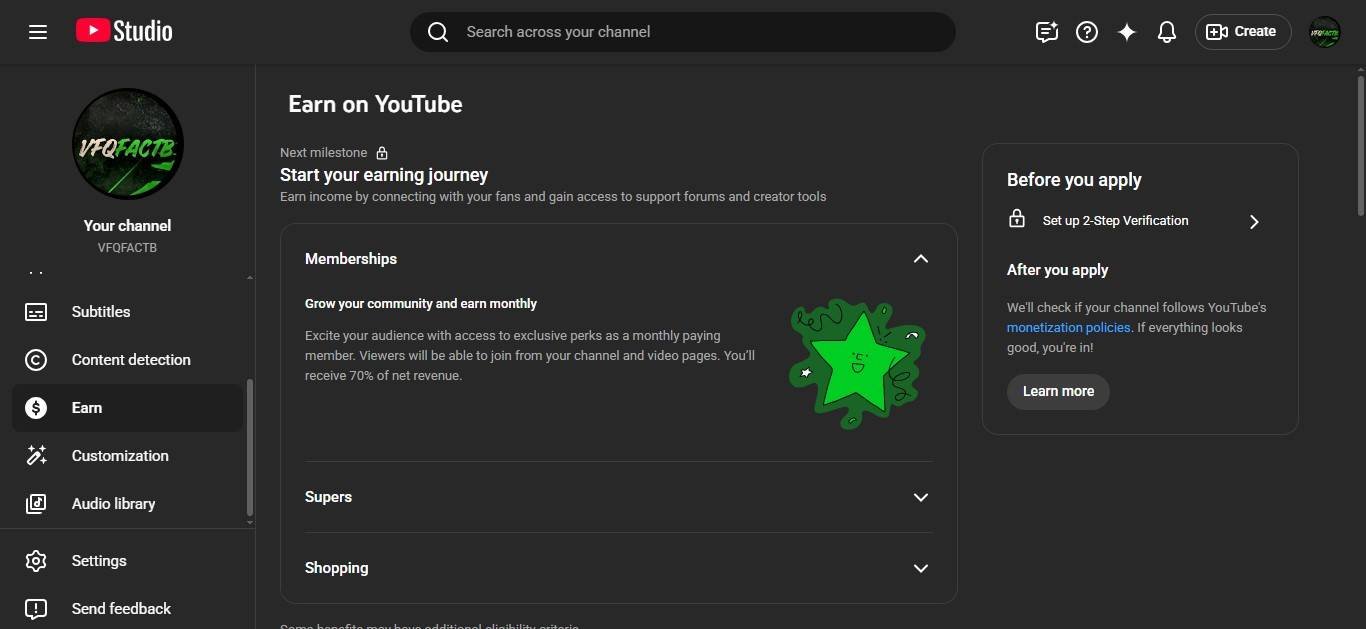The image size is (1366, 629).
Task: Expand the Supers section
Action: point(920,497)
